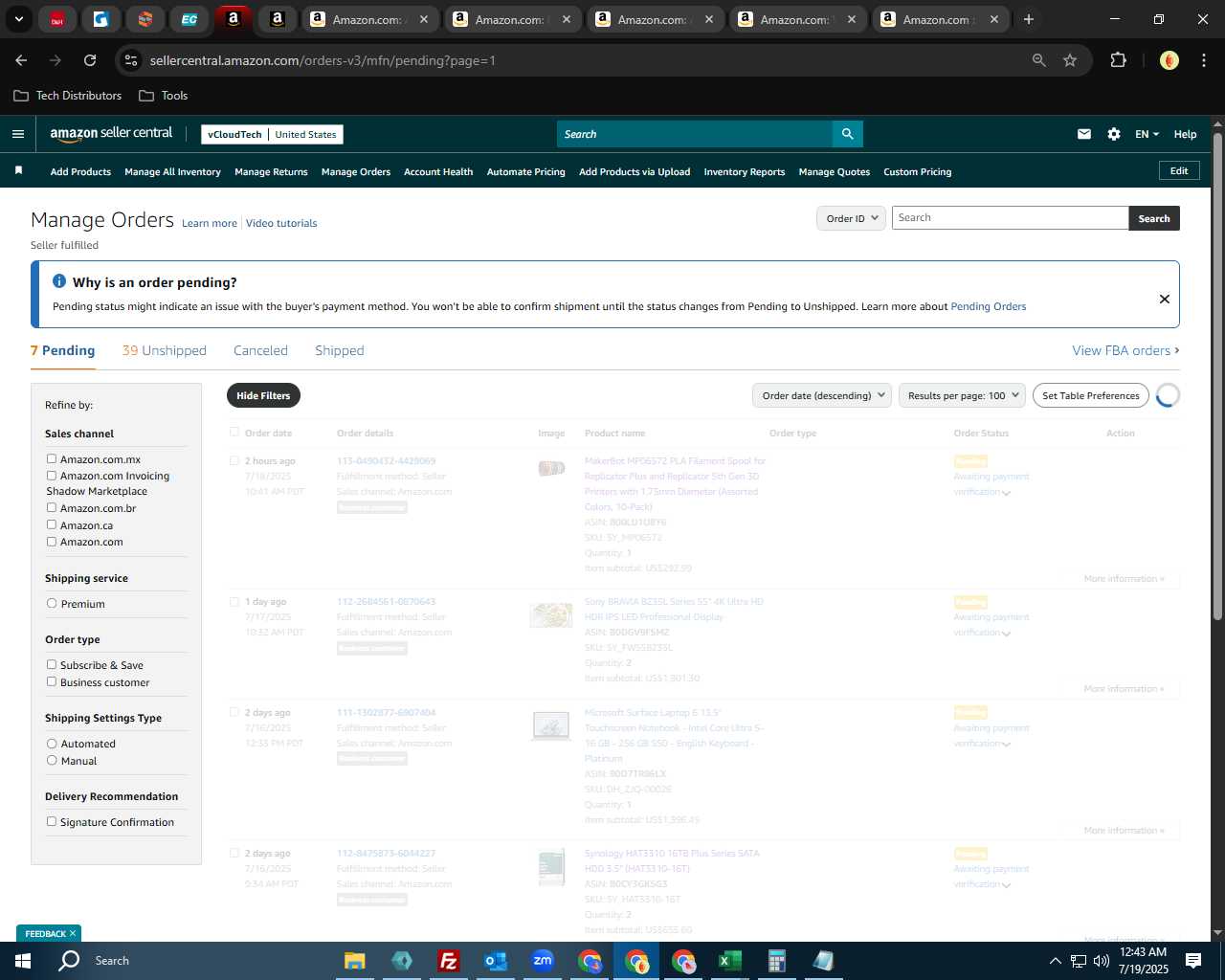Click the header Search text field
1225x980 pixels.
point(695,134)
